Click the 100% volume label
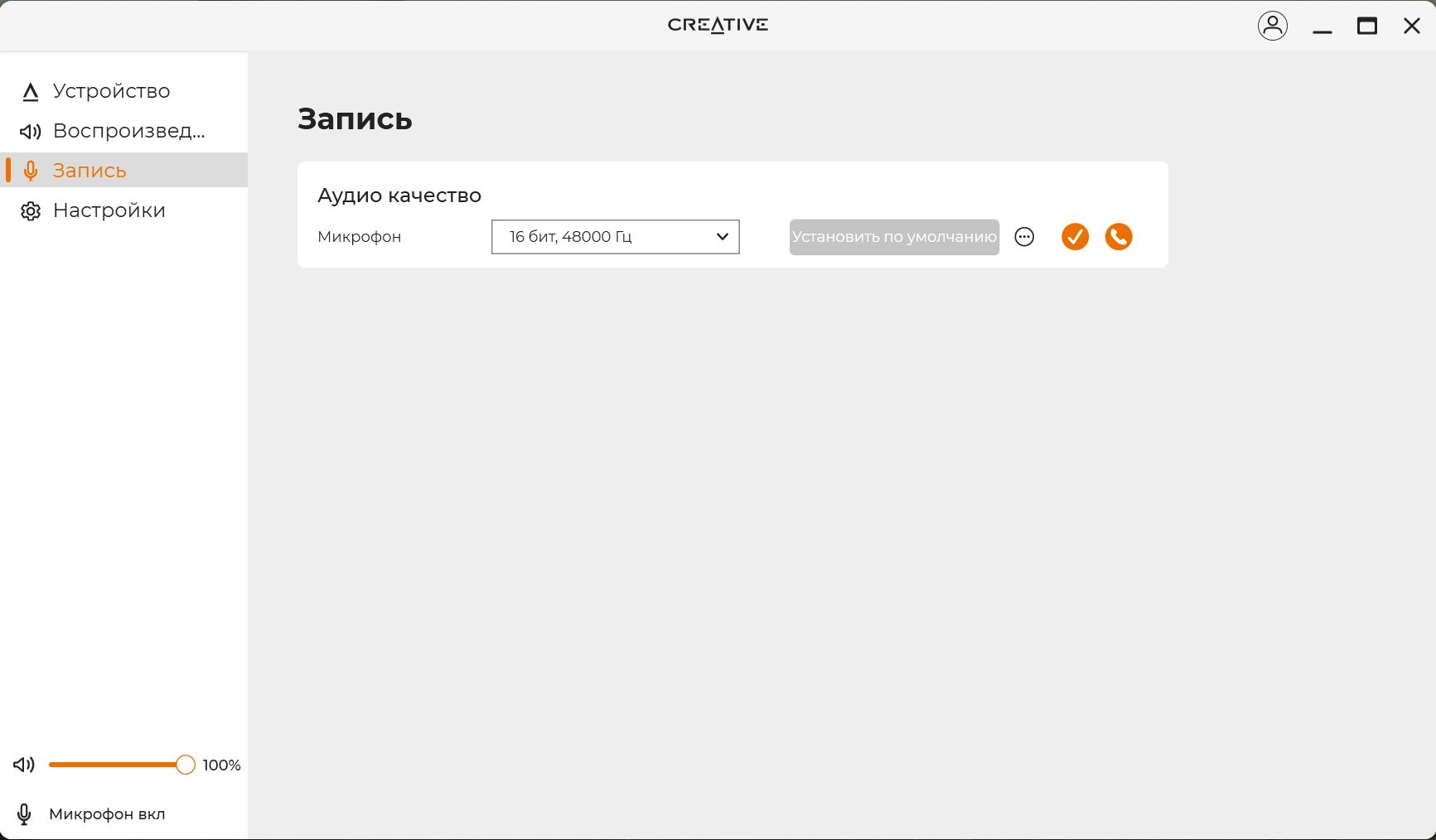1436x840 pixels. coord(221,765)
